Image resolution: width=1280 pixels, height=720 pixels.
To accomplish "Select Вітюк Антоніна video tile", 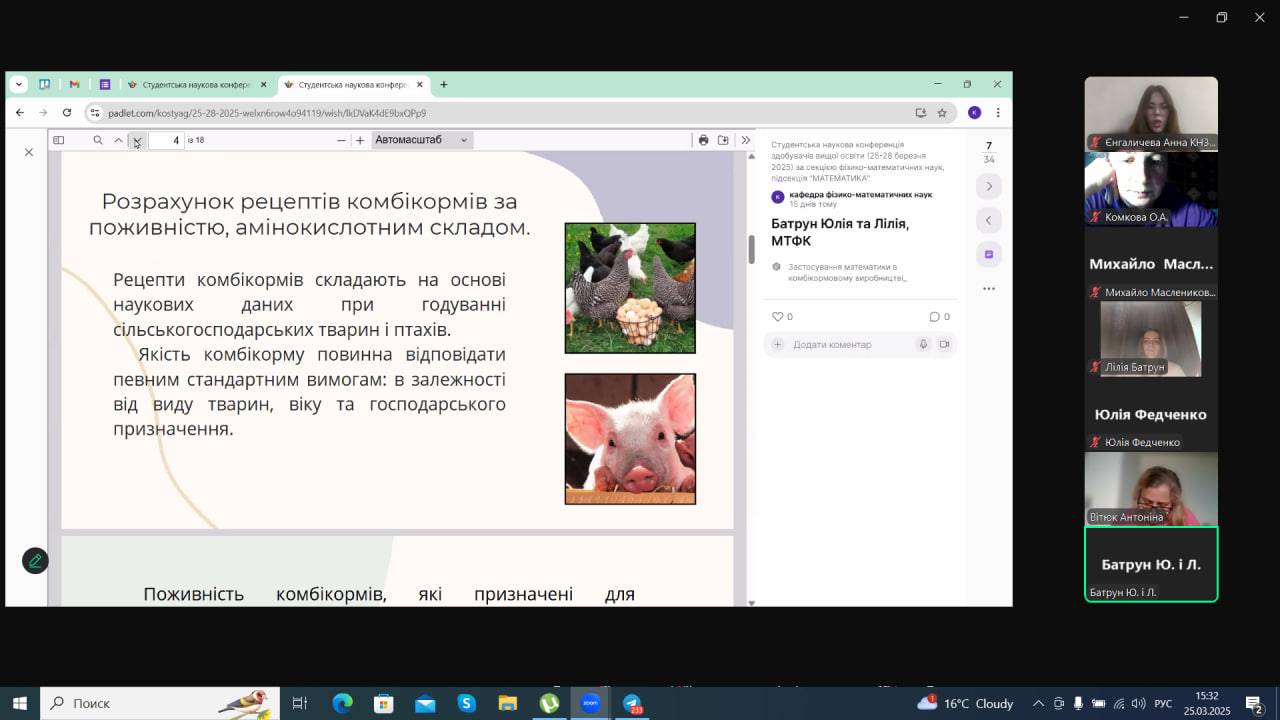I will [x=1151, y=489].
